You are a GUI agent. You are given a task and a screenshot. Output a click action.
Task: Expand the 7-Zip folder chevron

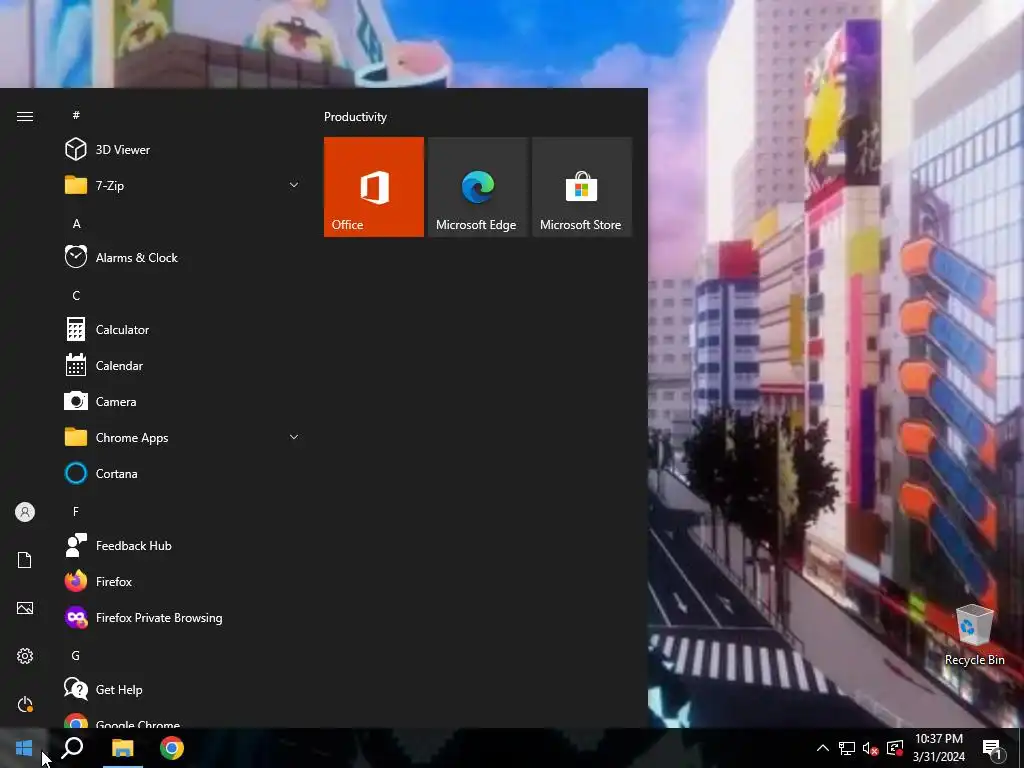(294, 185)
